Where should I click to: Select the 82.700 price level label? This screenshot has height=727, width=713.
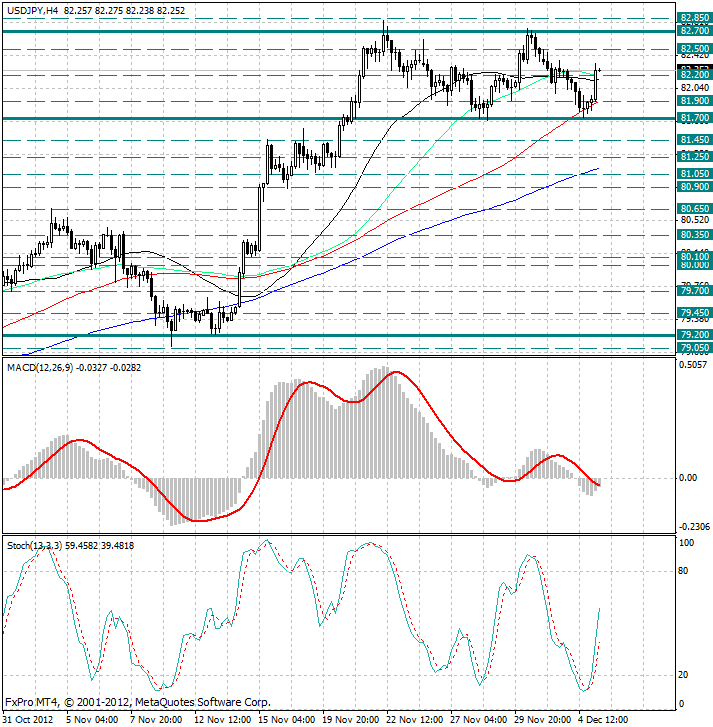(x=694, y=31)
